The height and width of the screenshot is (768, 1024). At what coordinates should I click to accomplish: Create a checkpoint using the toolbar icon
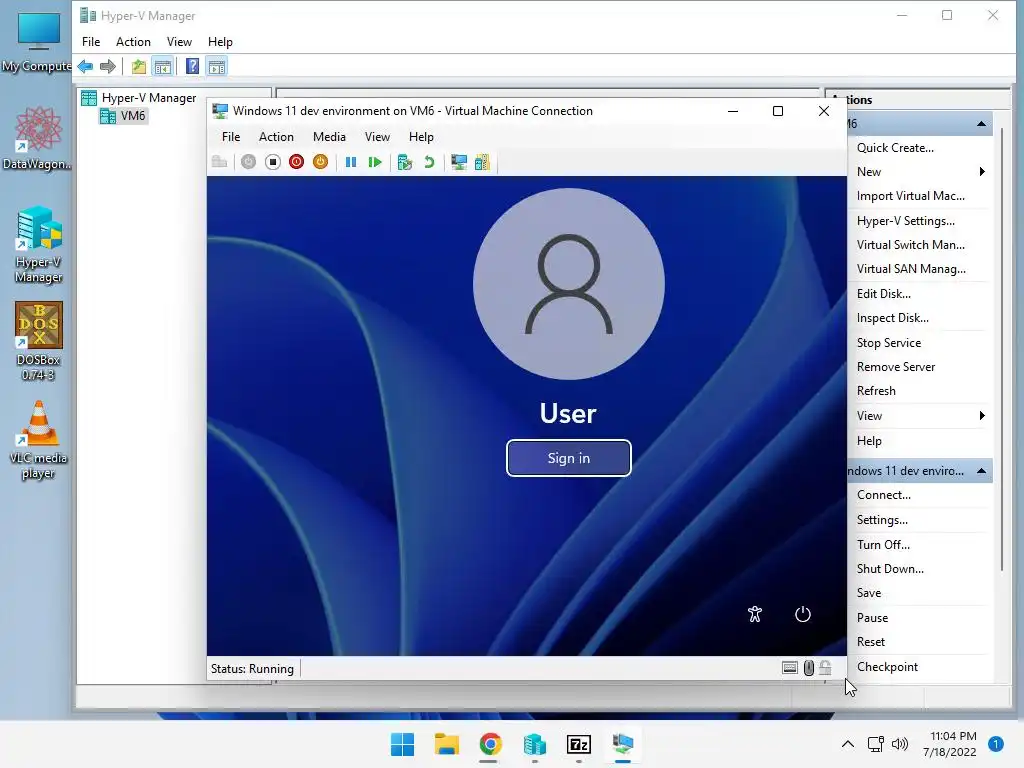point(405,162)
